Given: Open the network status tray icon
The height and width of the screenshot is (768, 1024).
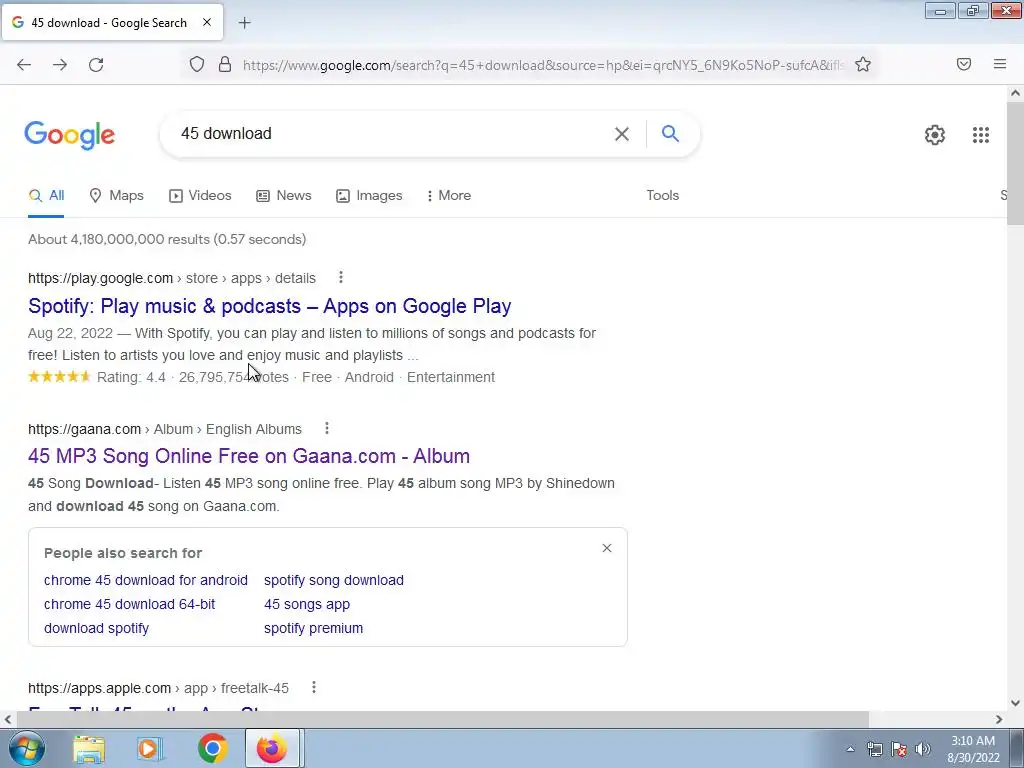Looking at the screenshot, I should pos(874,749).
